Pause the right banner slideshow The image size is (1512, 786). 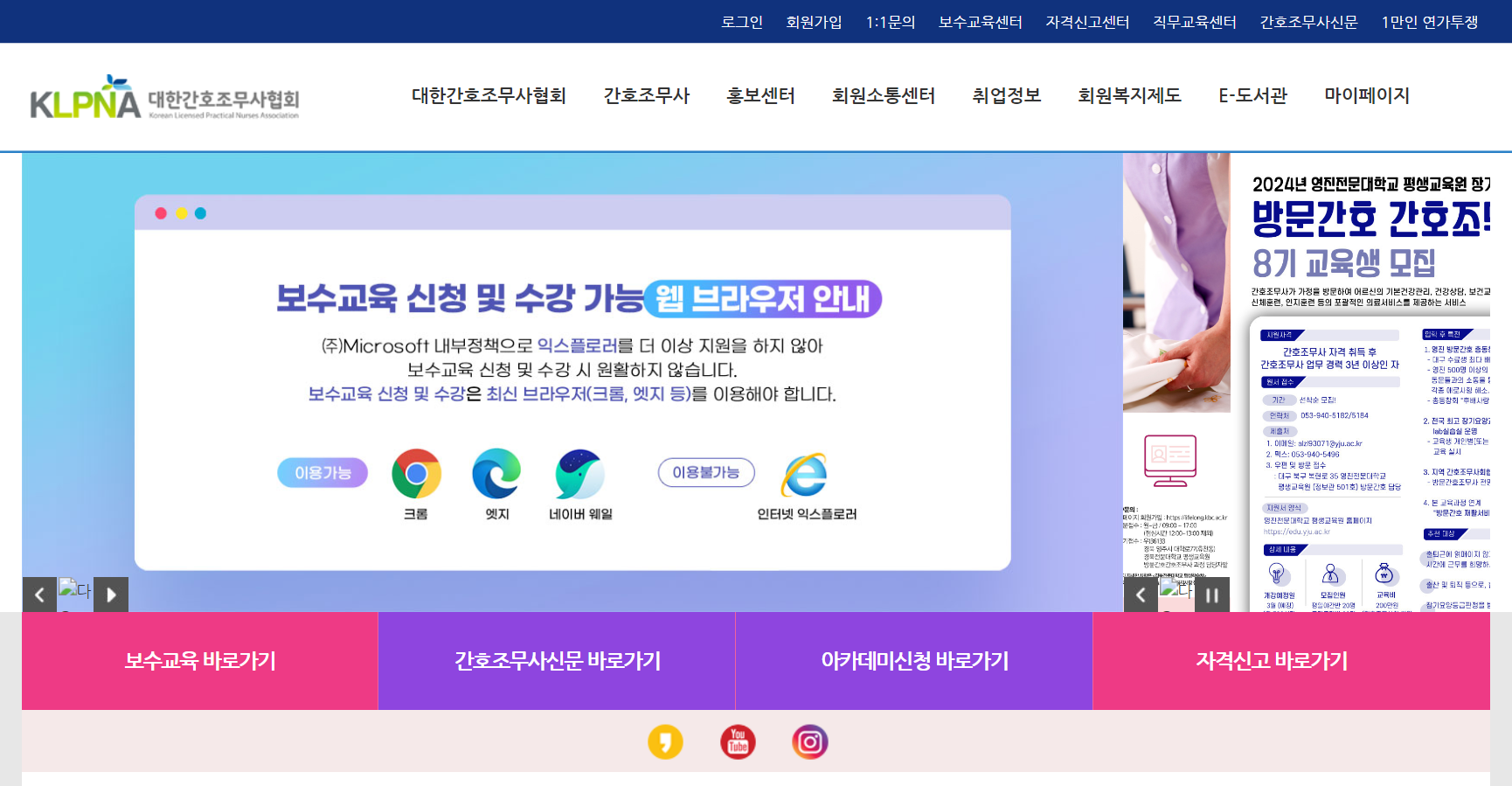(x=1212, y=595)
